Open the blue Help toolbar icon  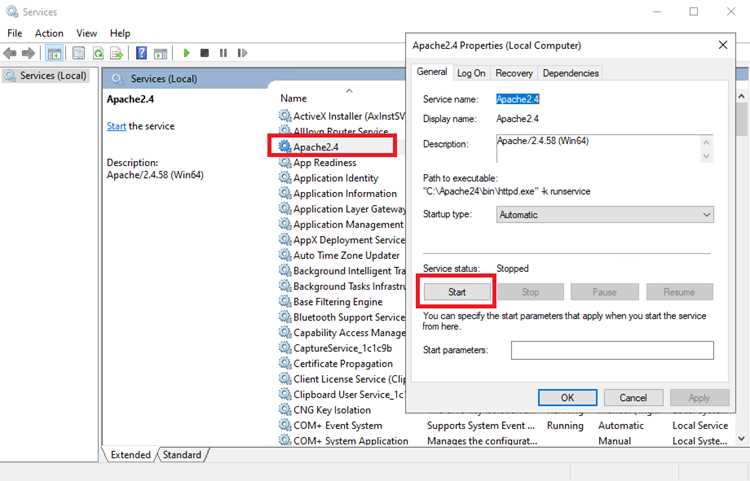141,53
